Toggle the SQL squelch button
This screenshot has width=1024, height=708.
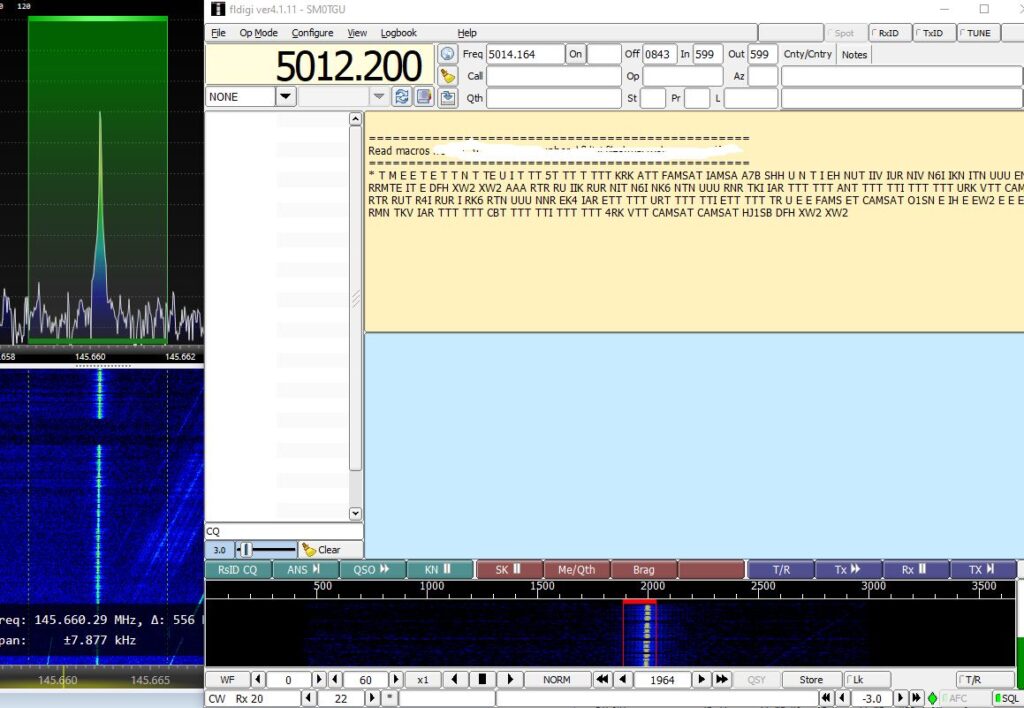tap(1008, 698)
